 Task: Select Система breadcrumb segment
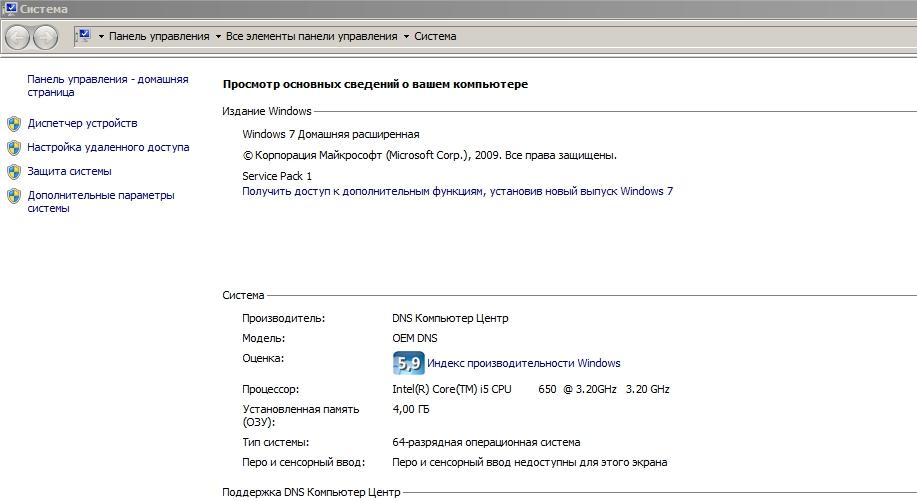435,36
